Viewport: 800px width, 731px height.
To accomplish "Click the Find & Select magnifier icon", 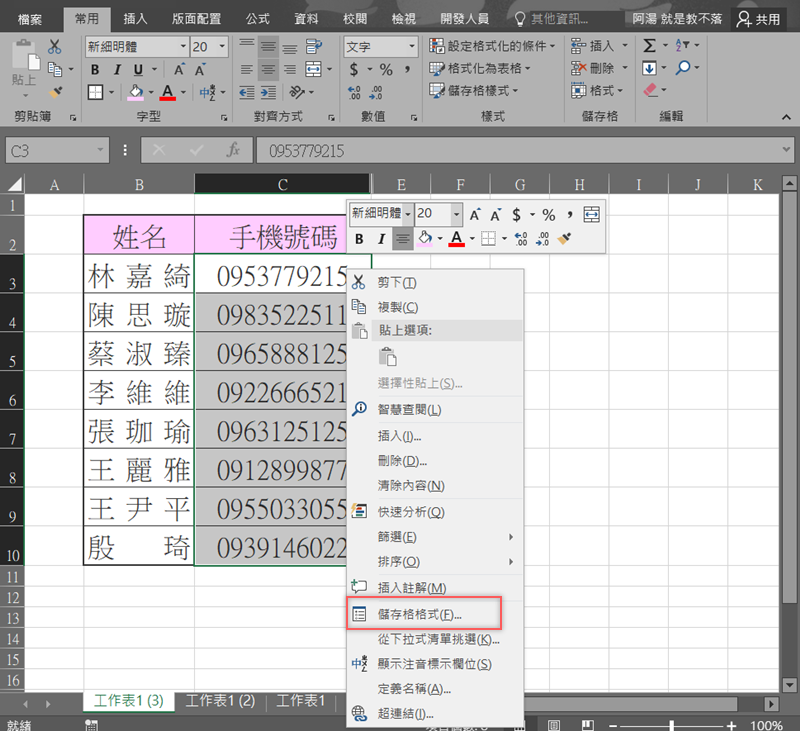I will click(682, 68).
